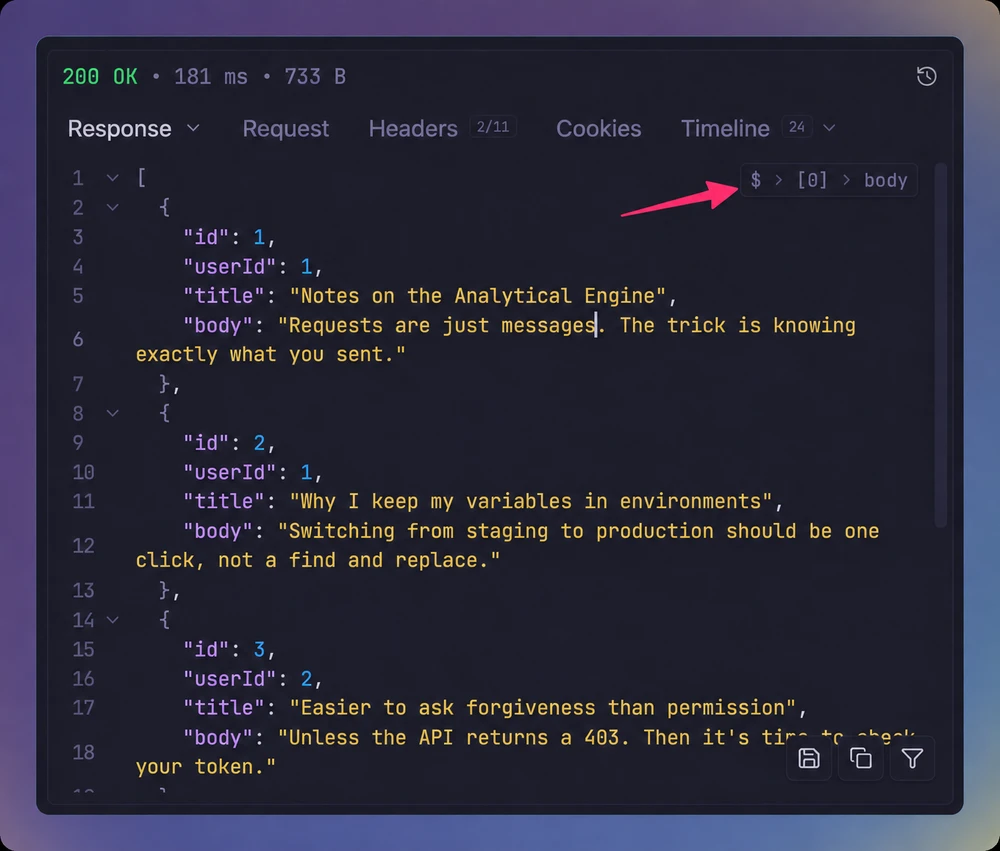Click the "your token." wrapped text
This screenshot has height=851, width=1000.
tap(205, 766)
